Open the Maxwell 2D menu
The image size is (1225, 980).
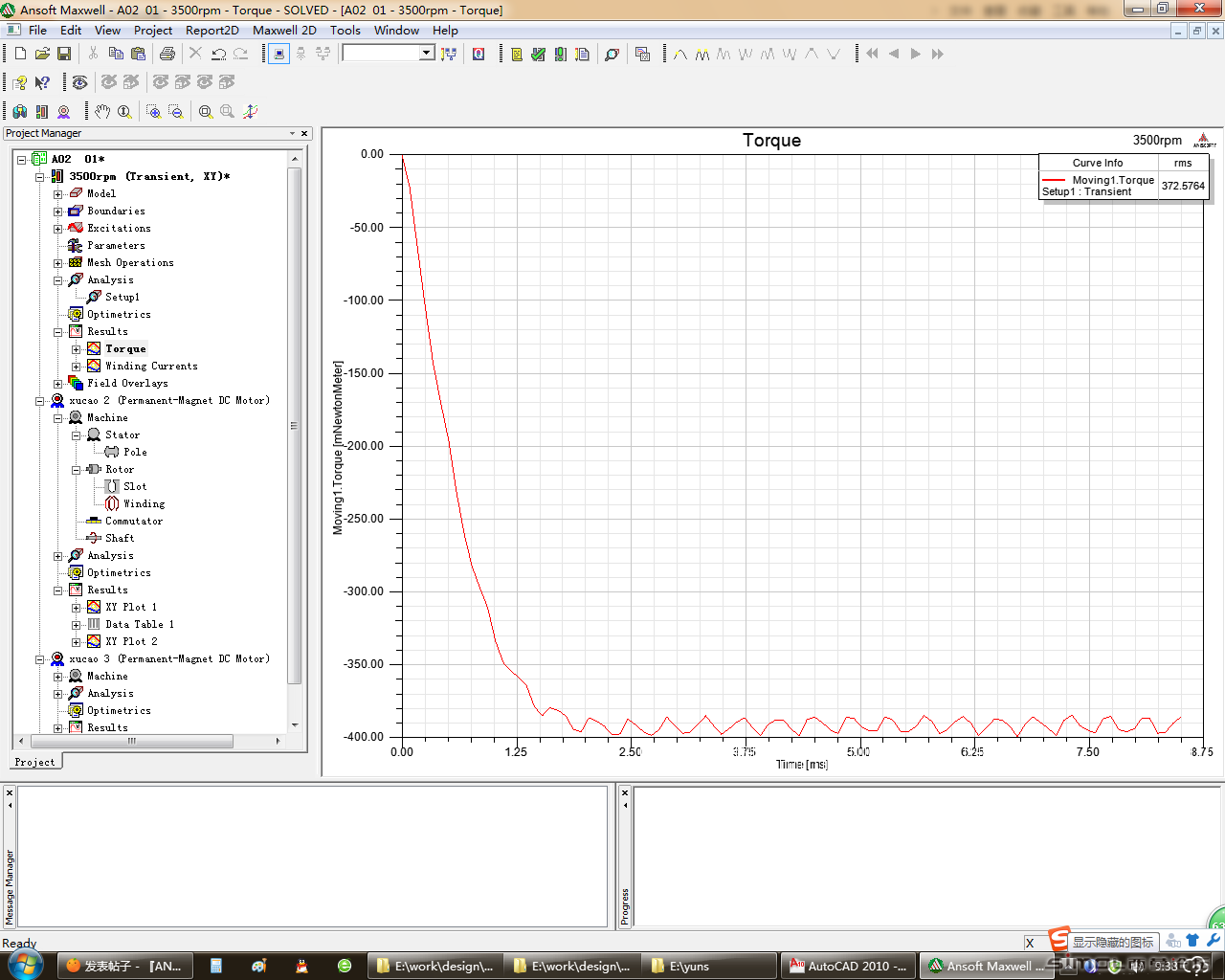tap(284, 30)
